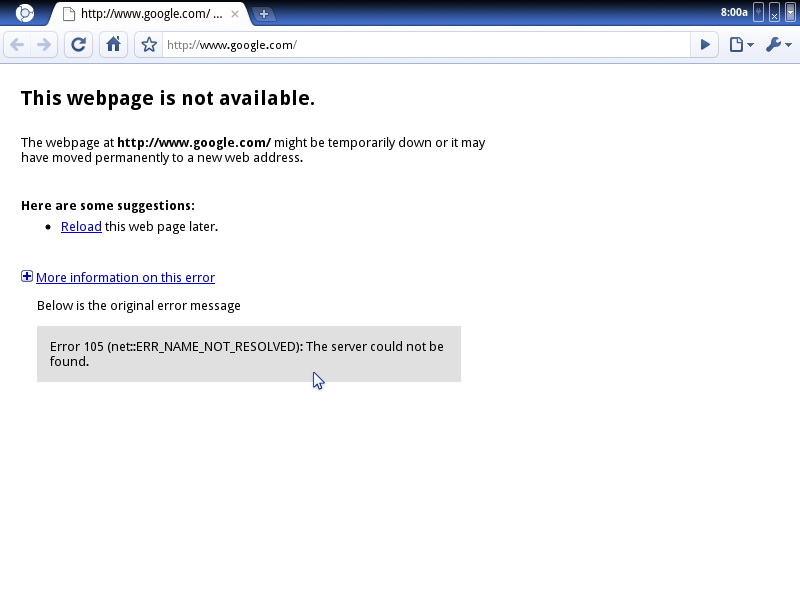The width and height of the screenshot is (800, 600).
Task: Bookmark this page with the star icon
Action: (x=149, y=45)
